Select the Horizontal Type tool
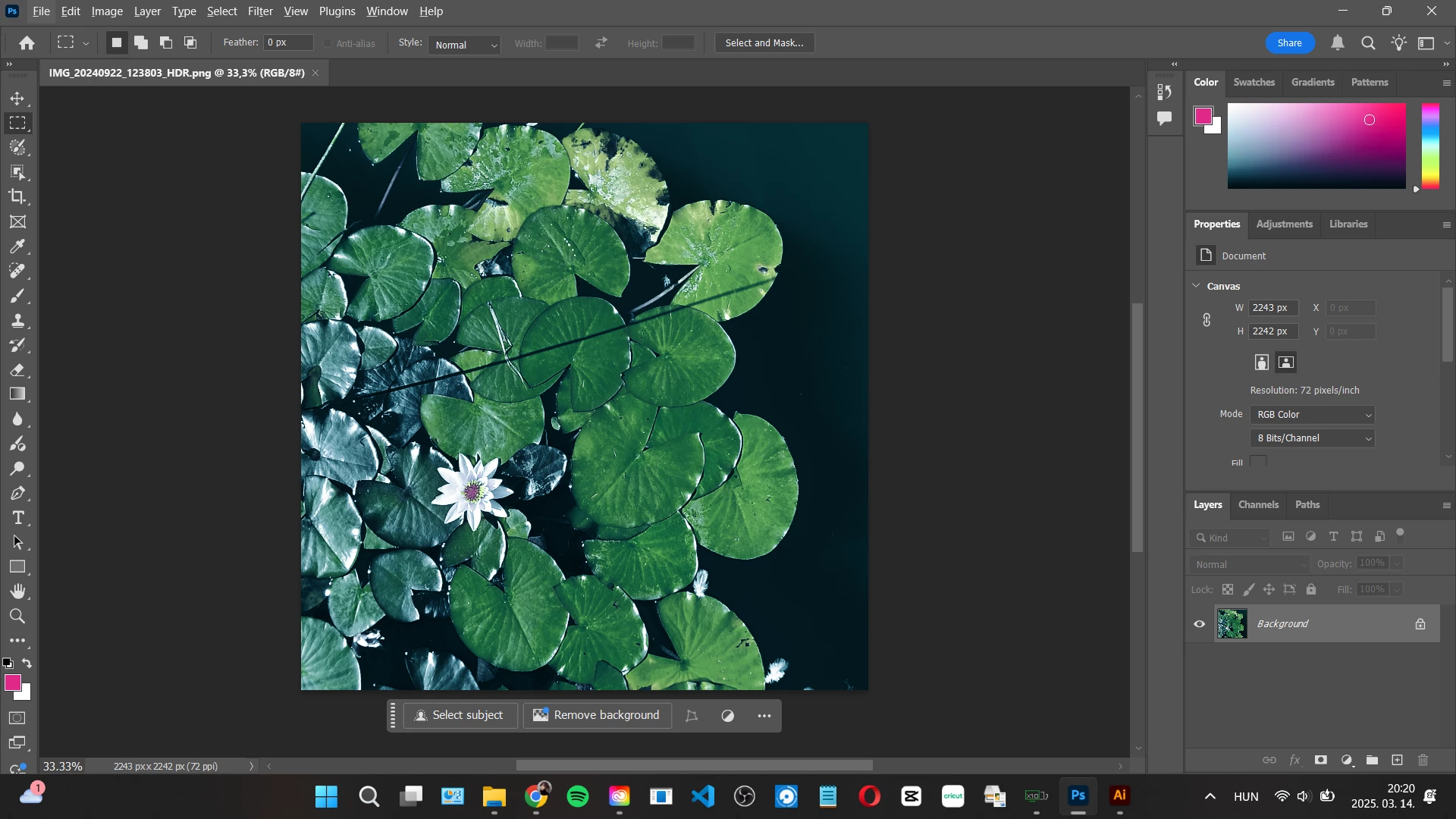Screen dimensions: 1456x819 (17, 518)
